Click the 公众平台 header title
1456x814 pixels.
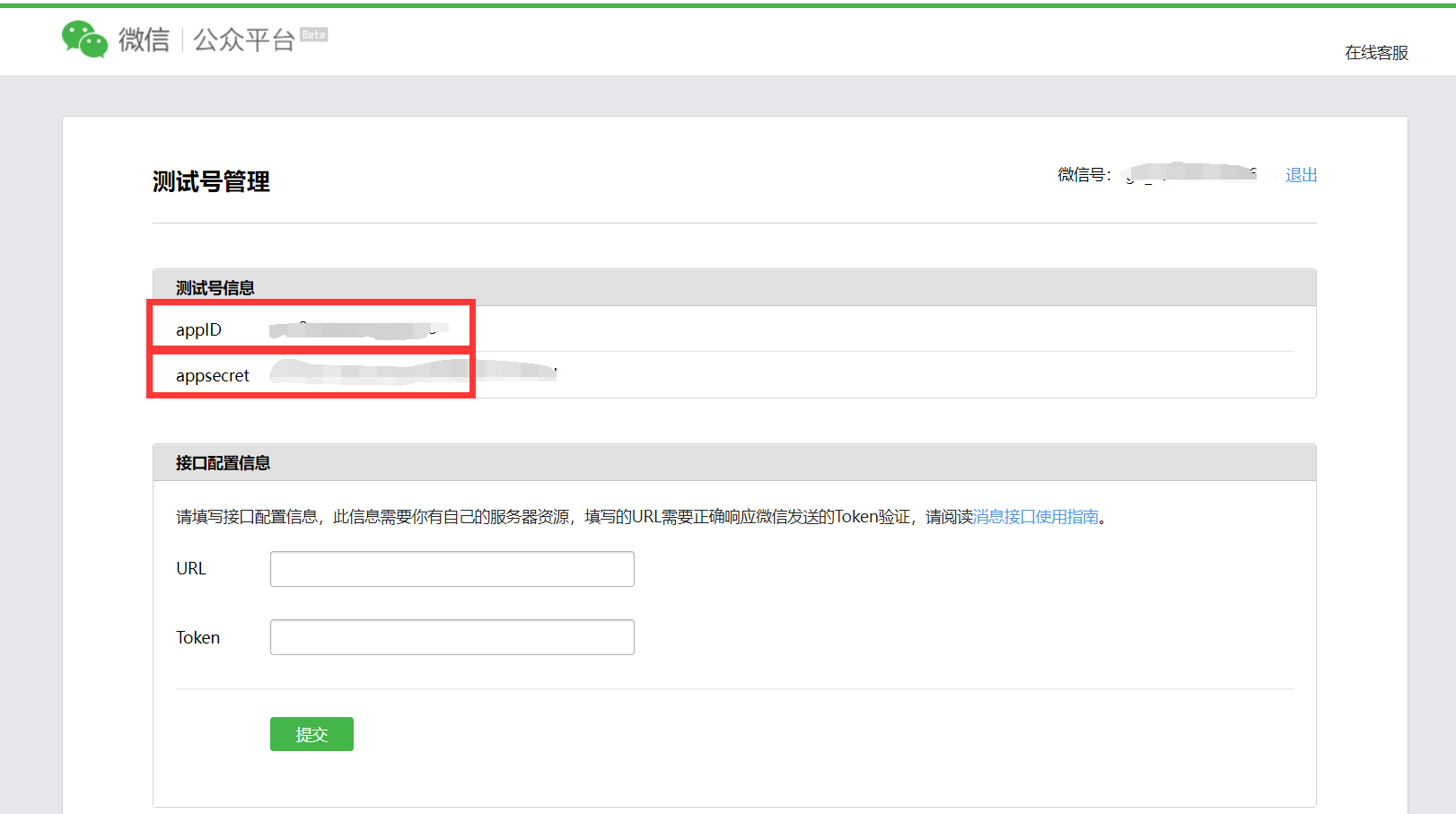244,39
